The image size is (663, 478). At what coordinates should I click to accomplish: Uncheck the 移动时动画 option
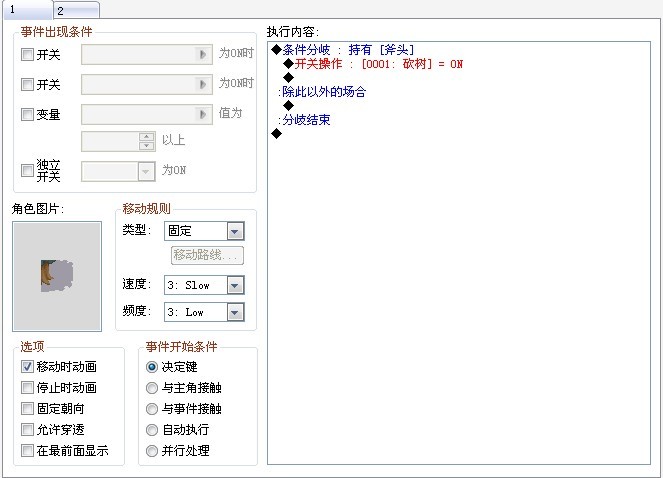[27, 366]
